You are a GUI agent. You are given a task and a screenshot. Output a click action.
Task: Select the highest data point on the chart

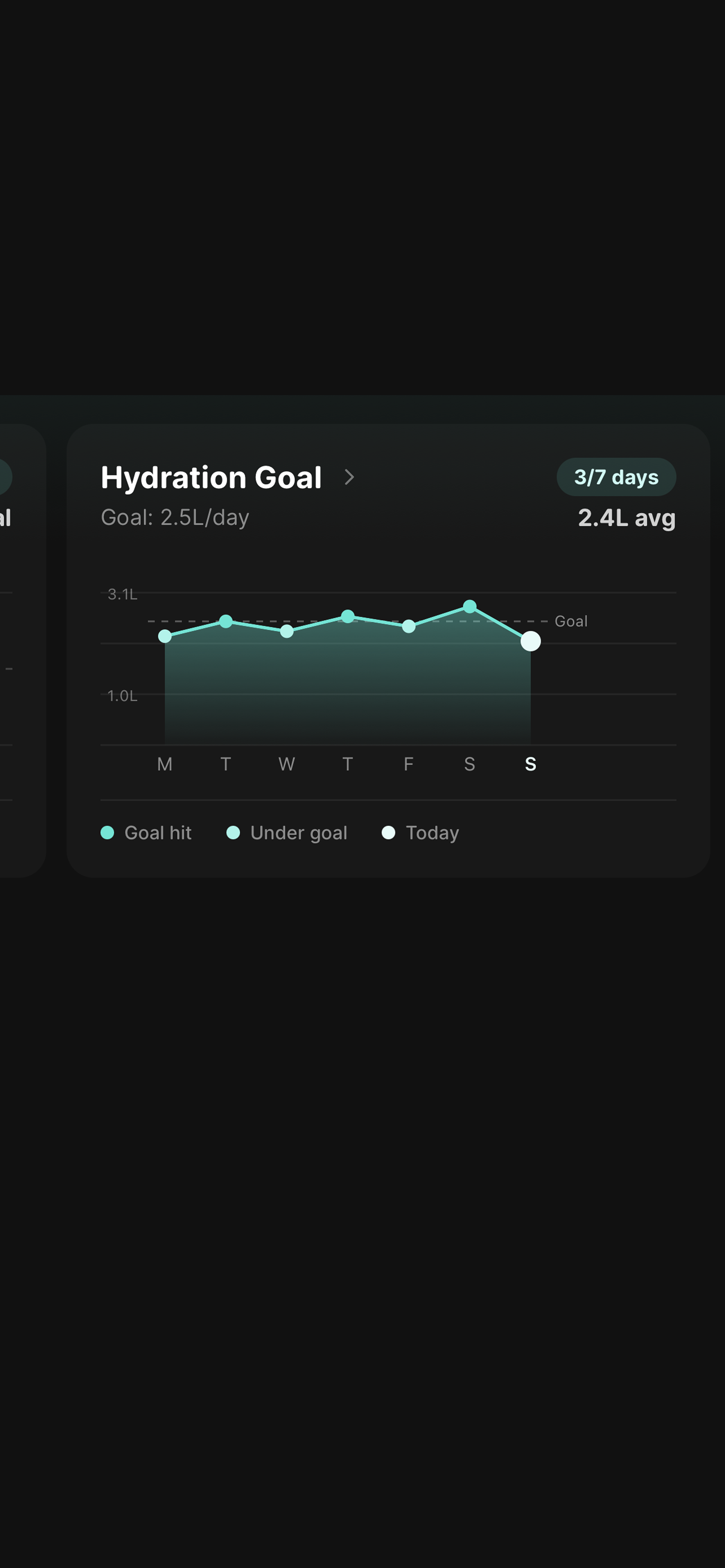pos(470,606)
